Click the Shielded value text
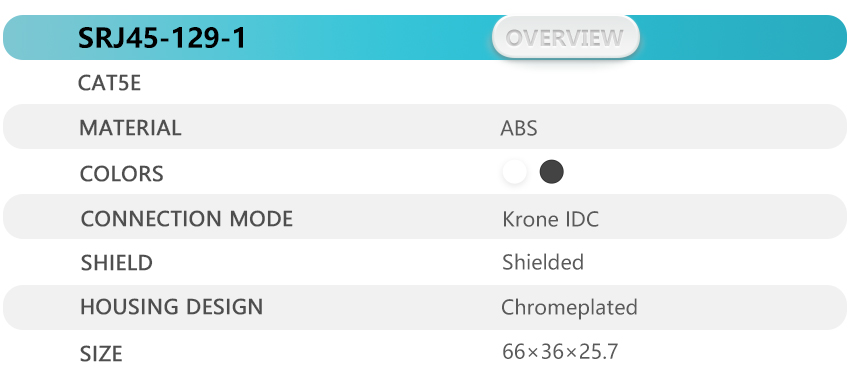Viewport: 856px width, 385px height. pyautogui.click(x=543, y=262)
